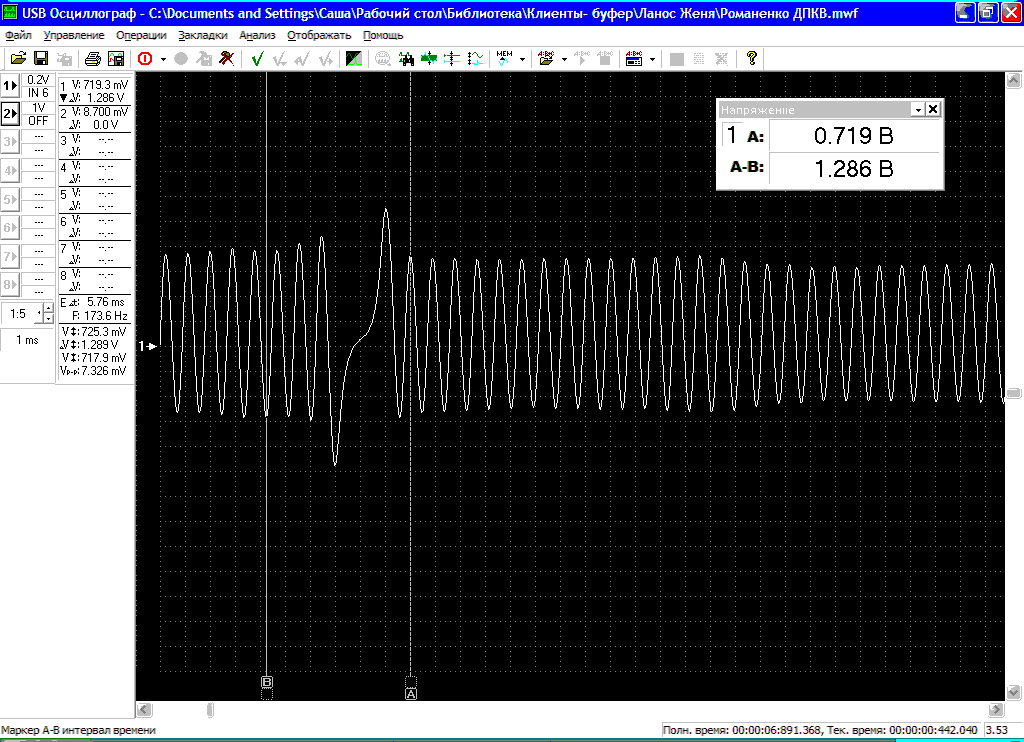Click the green checkmark icon
Image resolution: width=1024 pixels, height=742 pixels.
click(257, 59)
